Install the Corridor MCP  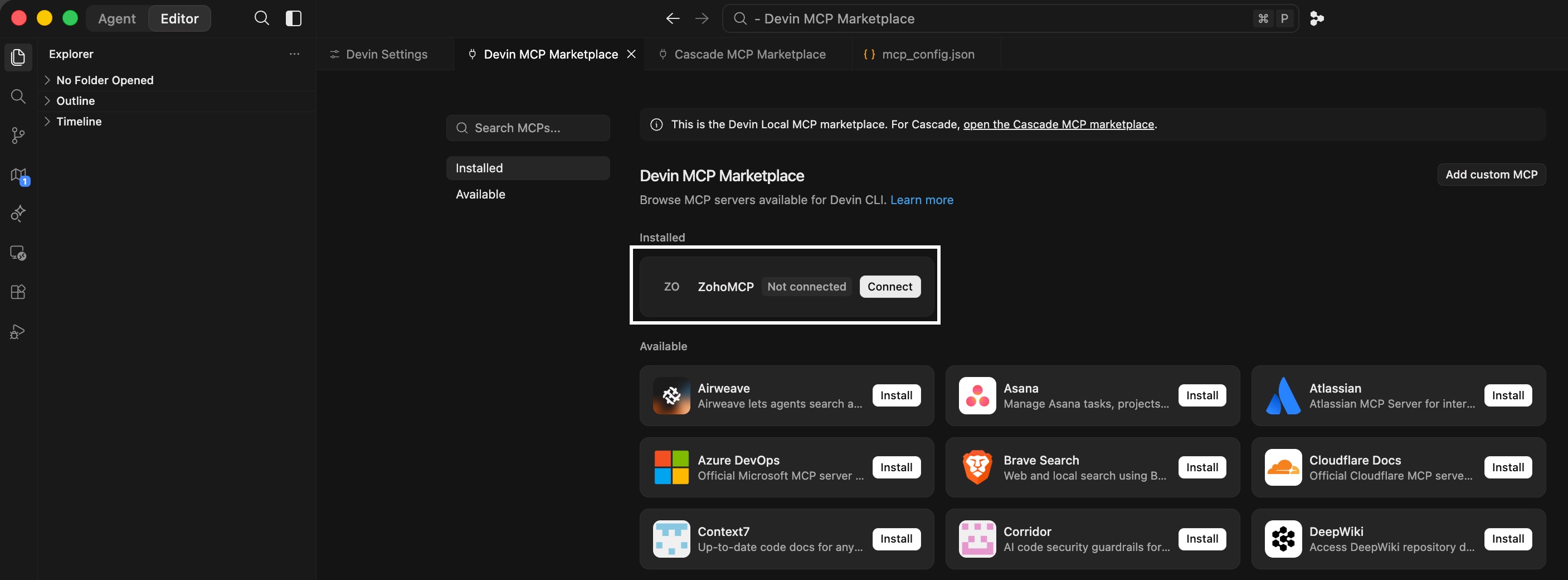coord(1201,539)
